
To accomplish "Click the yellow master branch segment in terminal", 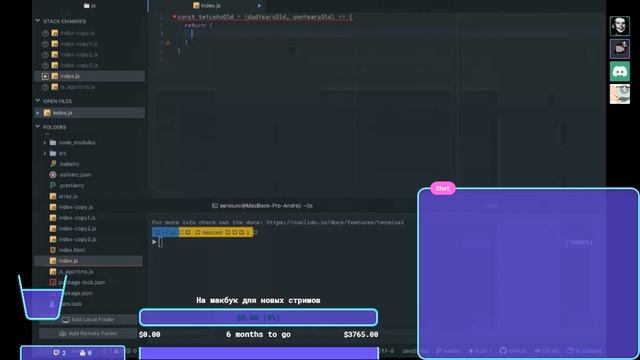I will (x=216, y=232).
